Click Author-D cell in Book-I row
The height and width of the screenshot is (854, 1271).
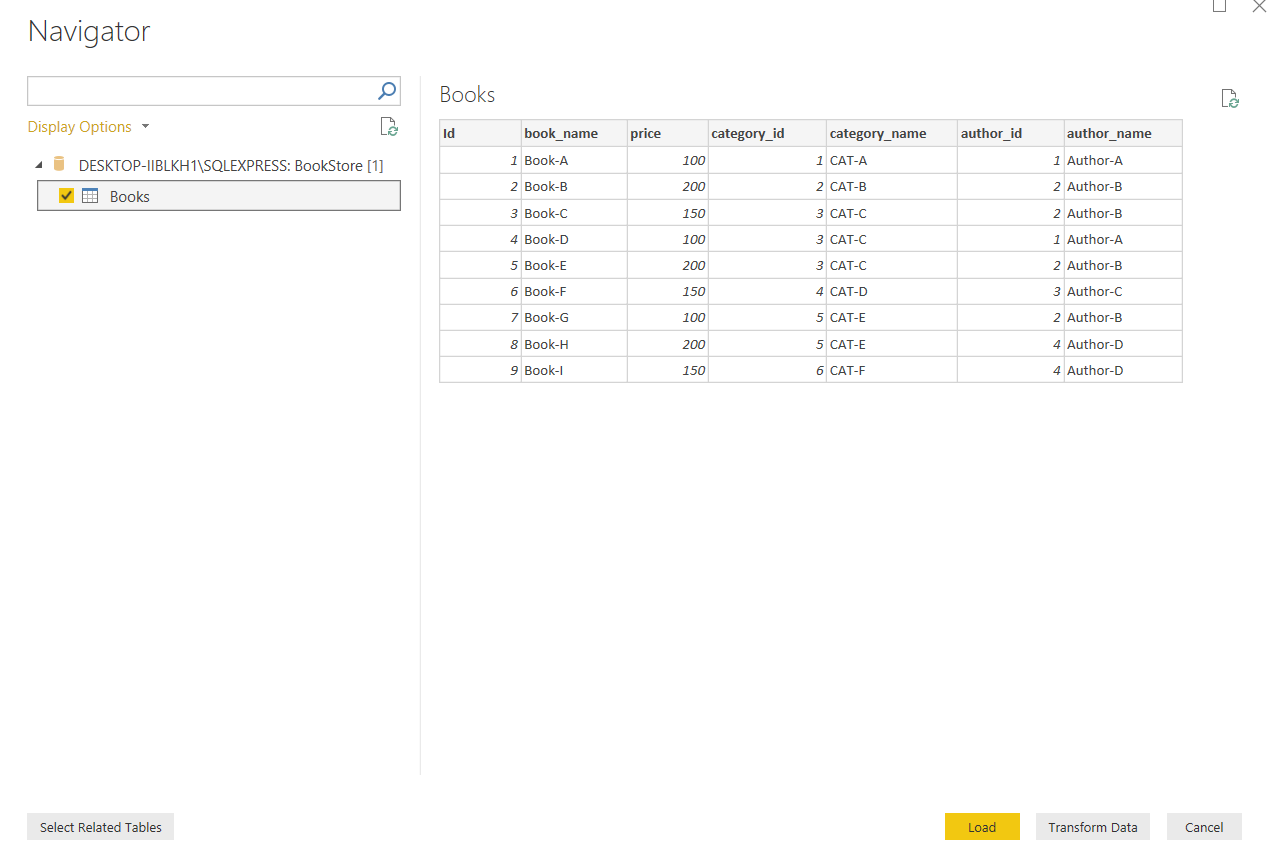click(x=1123, y=370)
